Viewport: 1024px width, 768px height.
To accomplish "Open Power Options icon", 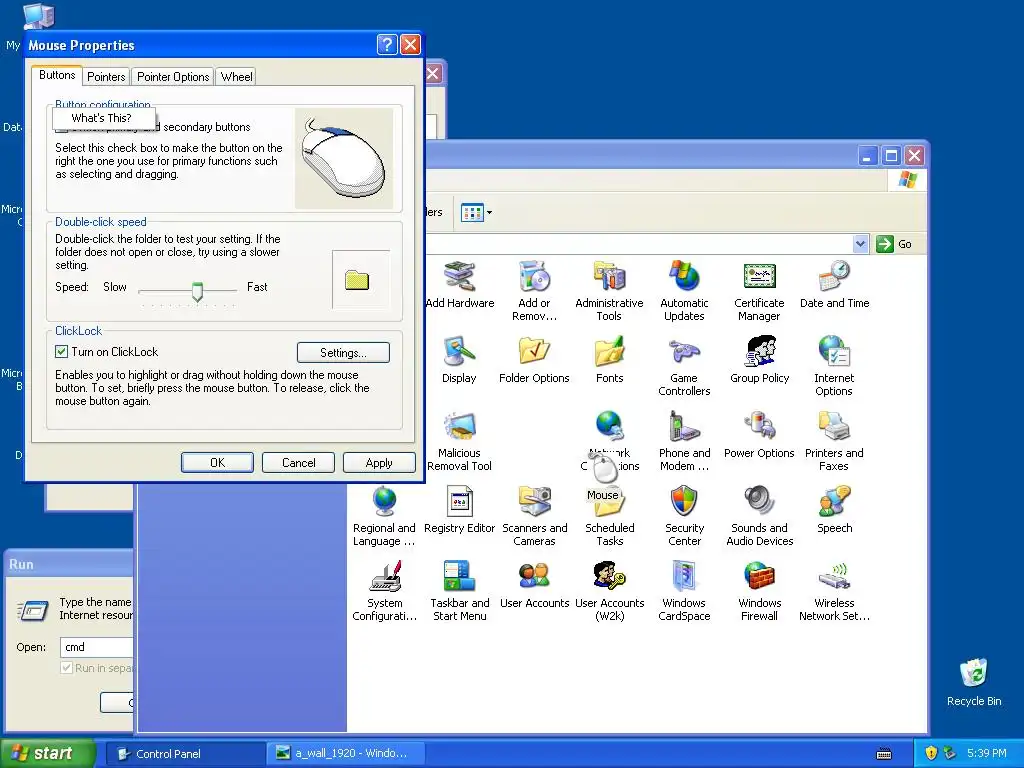I will pos(759,435).
